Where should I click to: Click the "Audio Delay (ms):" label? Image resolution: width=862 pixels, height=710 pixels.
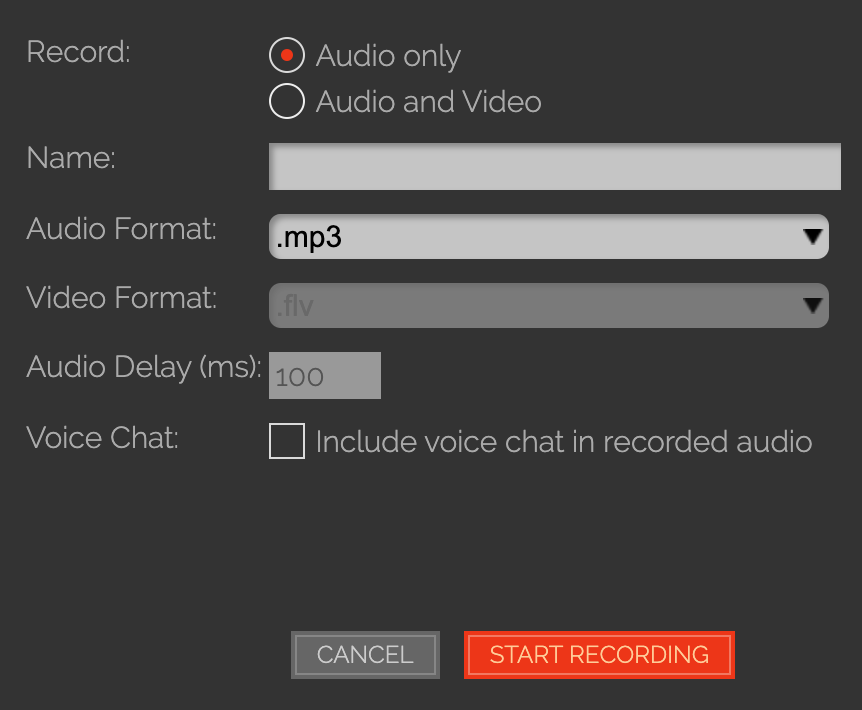[144, 367]
